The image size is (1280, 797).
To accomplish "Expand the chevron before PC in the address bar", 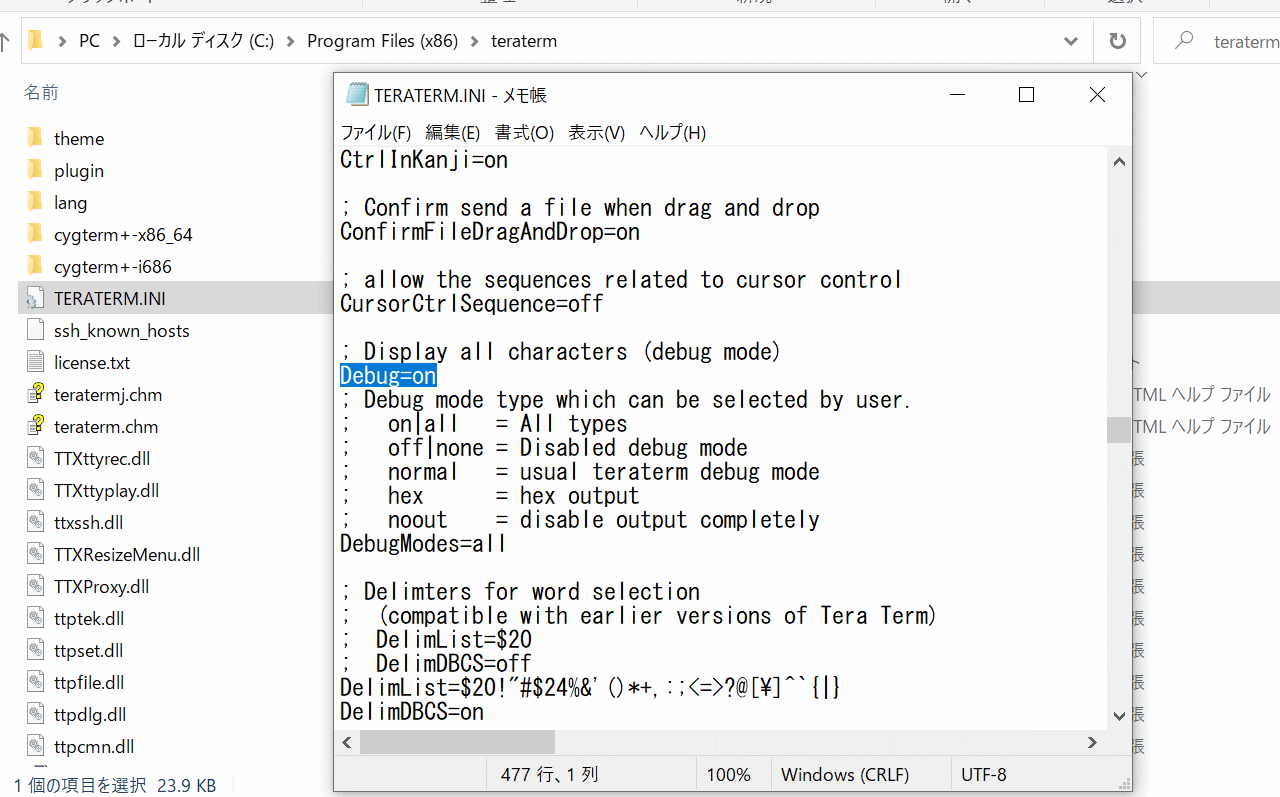I will coord(63,41).
